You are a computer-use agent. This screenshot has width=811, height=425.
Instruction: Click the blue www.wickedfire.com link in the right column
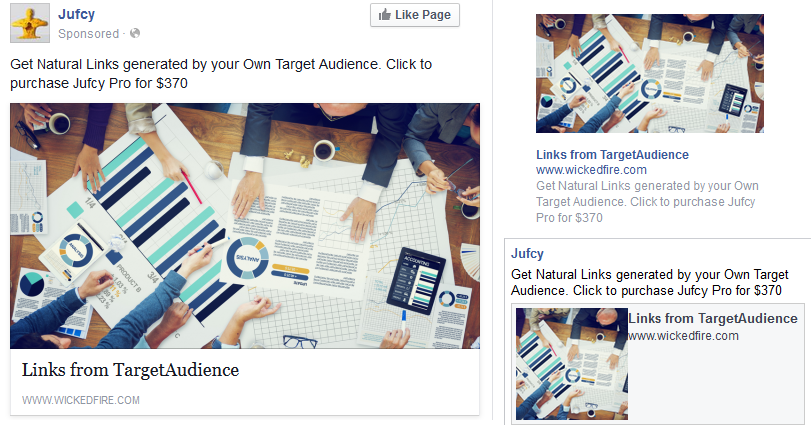[x=591, y=170]
